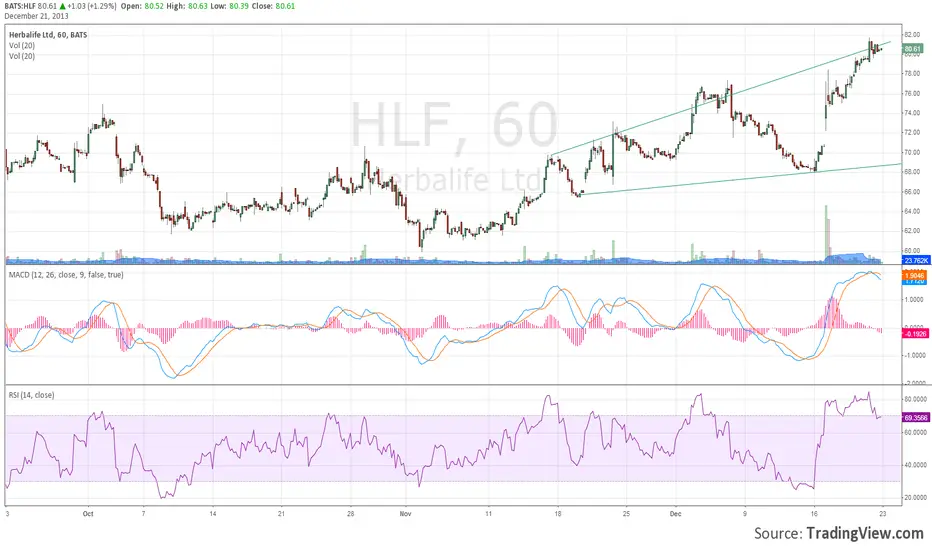Click the pink -0.1926 histogram value label

tap(915, 334)
